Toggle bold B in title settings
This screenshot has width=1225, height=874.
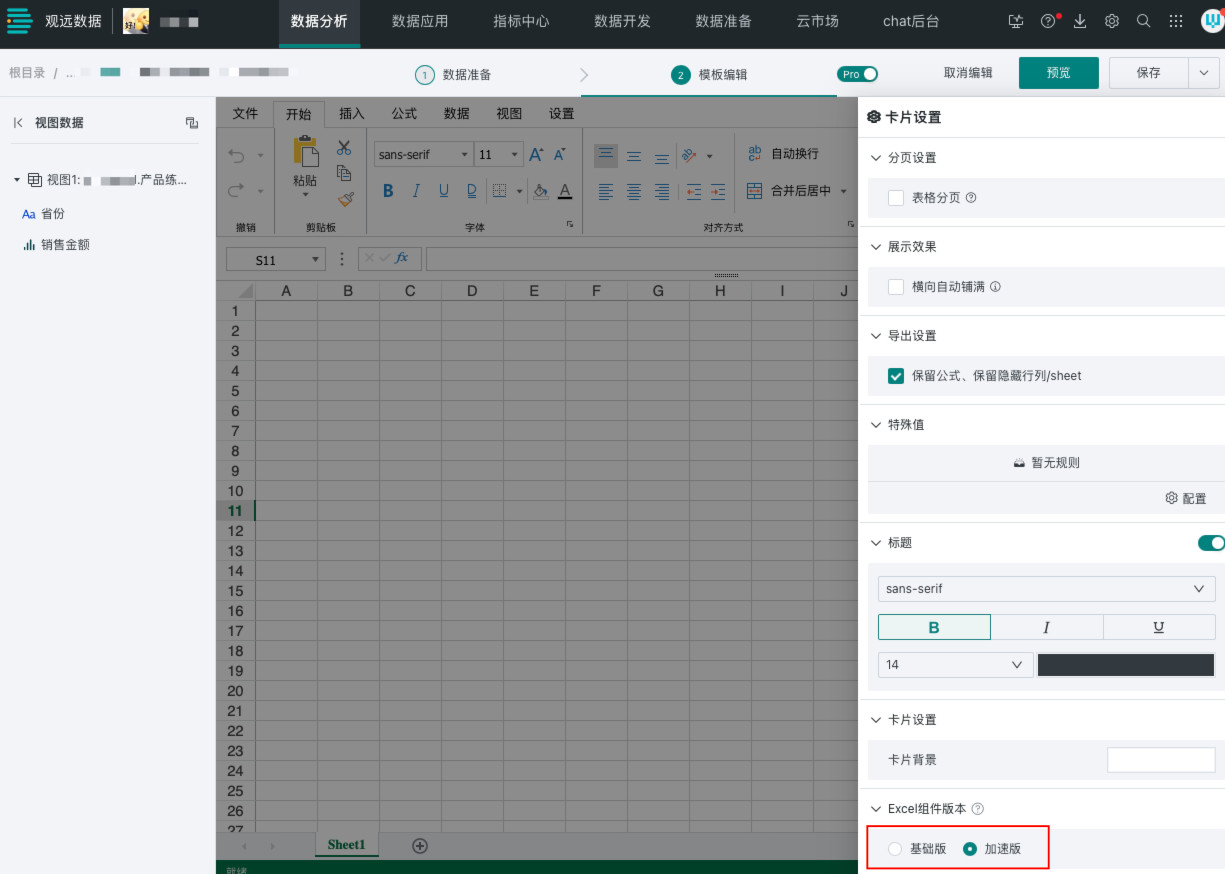point(934,627)
